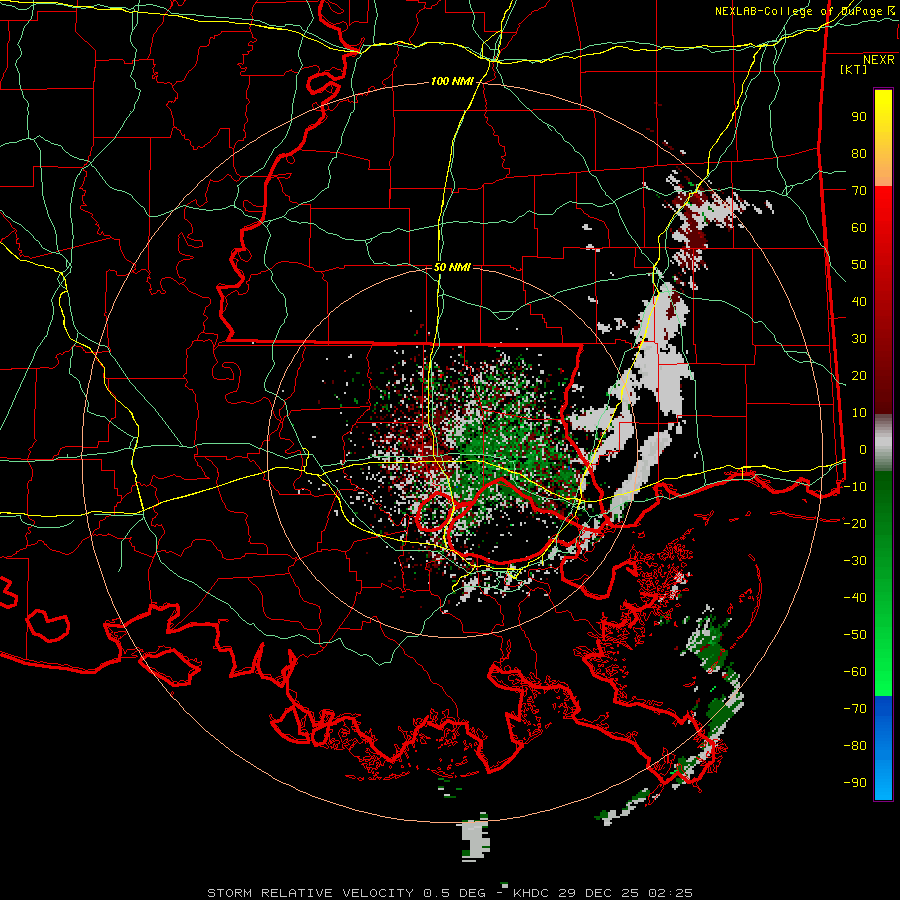Click the -60 value on the velocity scale
The width and height of the screenshot is (900, 900).
[x=855, y=672]
